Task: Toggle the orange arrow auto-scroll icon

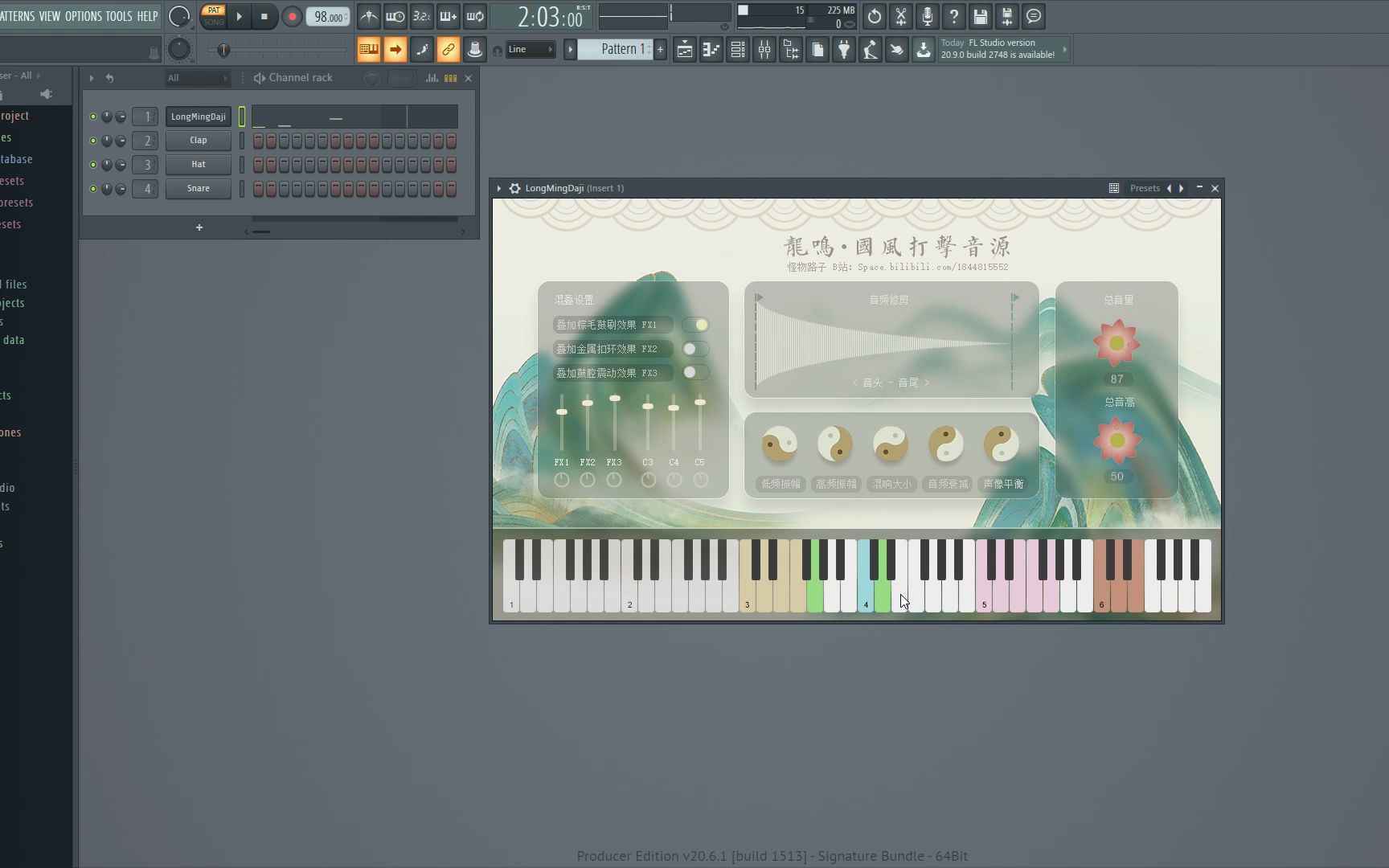Action: [x=395, y=50]
